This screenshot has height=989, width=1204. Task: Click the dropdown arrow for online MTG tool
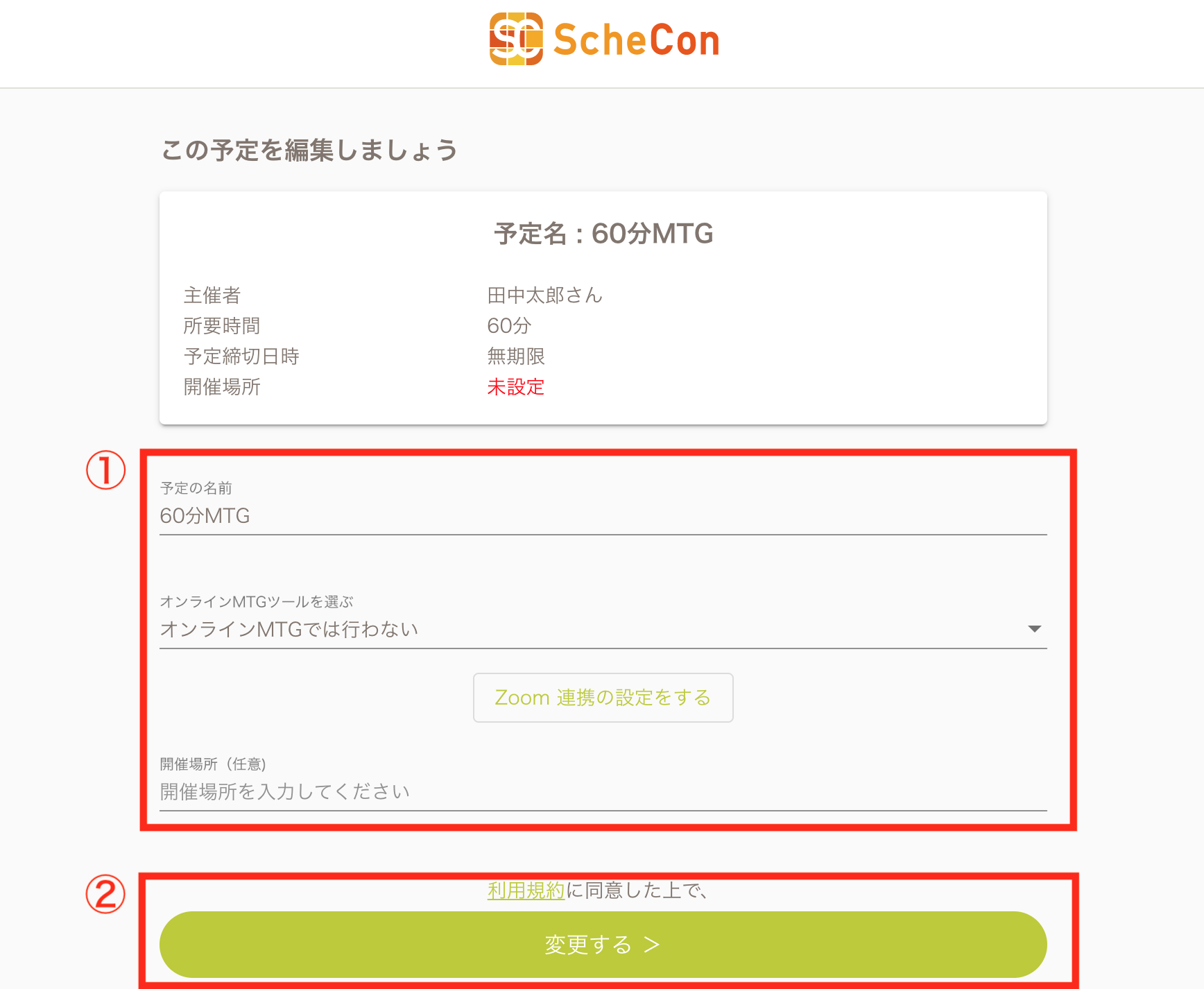click(x=1034, y=629)
